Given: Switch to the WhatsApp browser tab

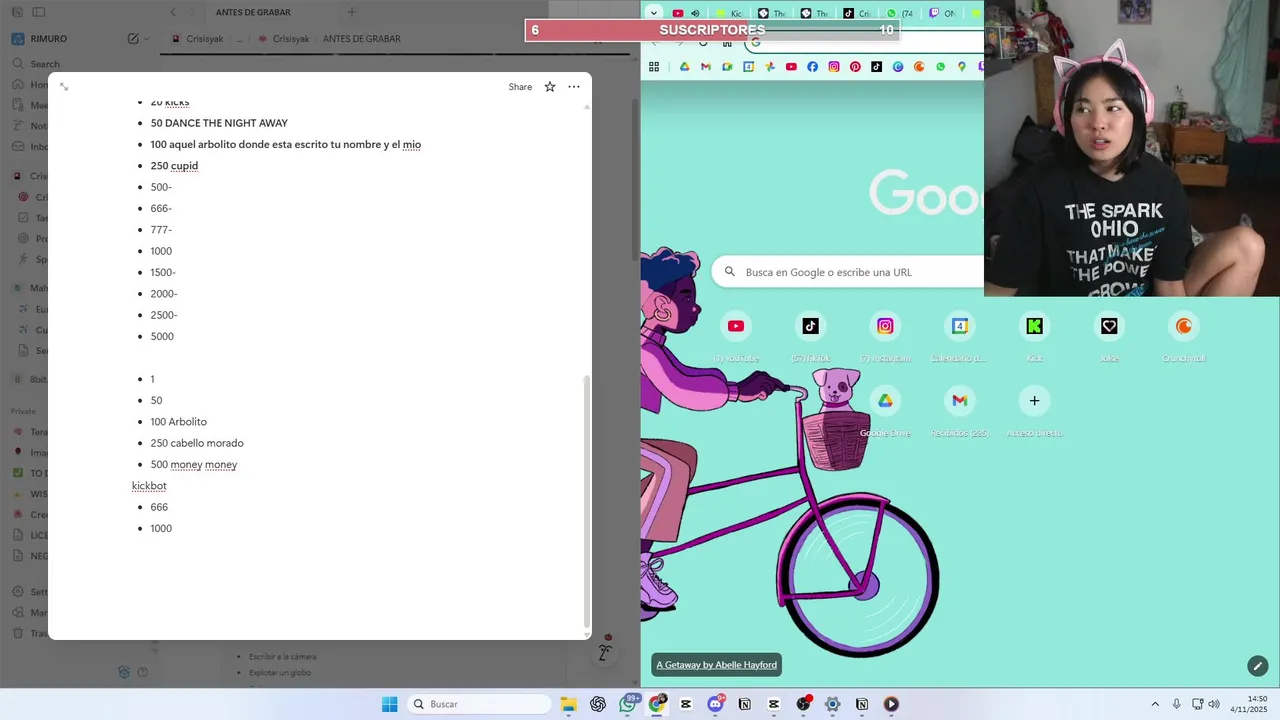Looking at the screenshot, I should click(x=900, y=13).
